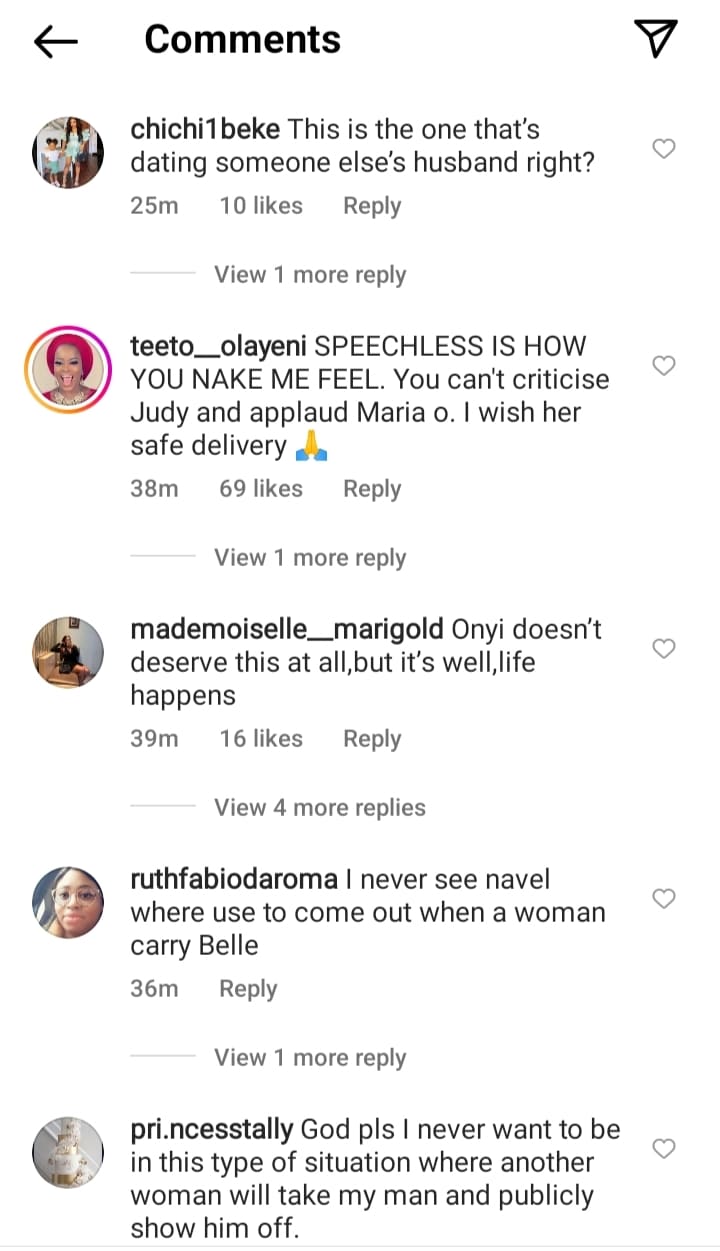View 4 more replies under mademoiselle__marigold

pyautogui.click(x=320, y=808)
